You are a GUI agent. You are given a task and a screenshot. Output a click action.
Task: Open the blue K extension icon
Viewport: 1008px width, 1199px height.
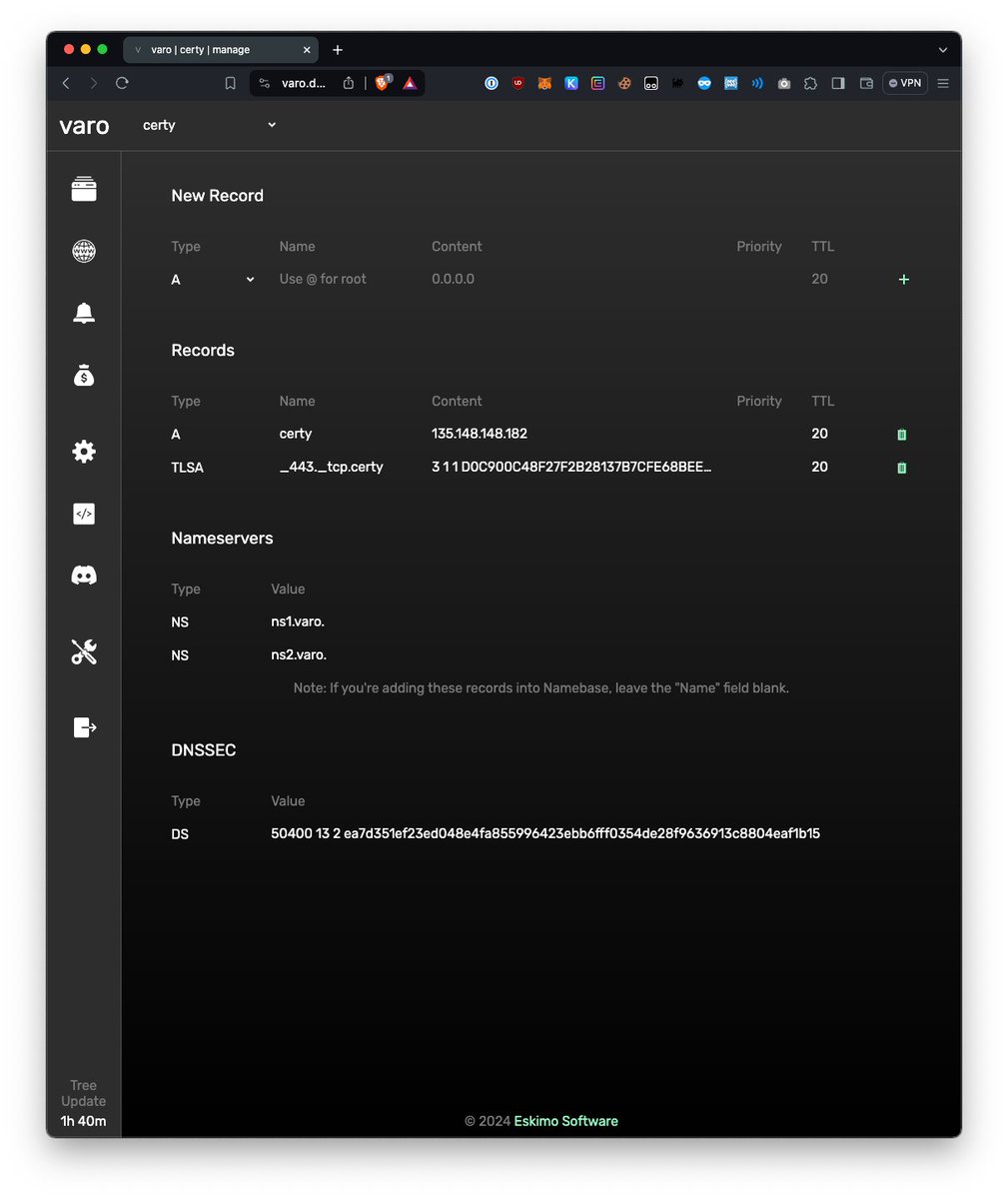point(571,84)
